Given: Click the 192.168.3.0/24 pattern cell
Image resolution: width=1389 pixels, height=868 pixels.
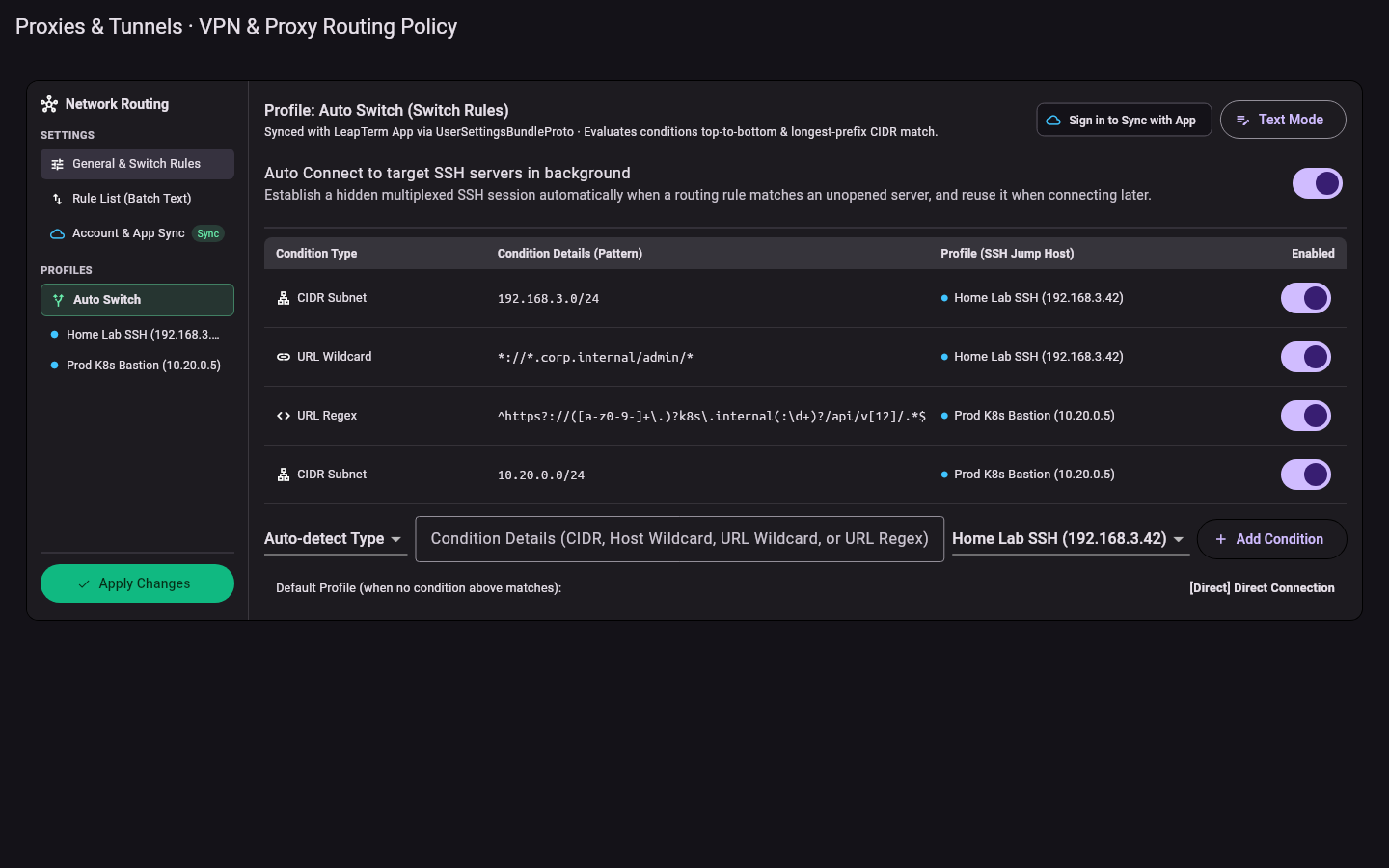Looking at the screenshot, I should pos(548,299).
